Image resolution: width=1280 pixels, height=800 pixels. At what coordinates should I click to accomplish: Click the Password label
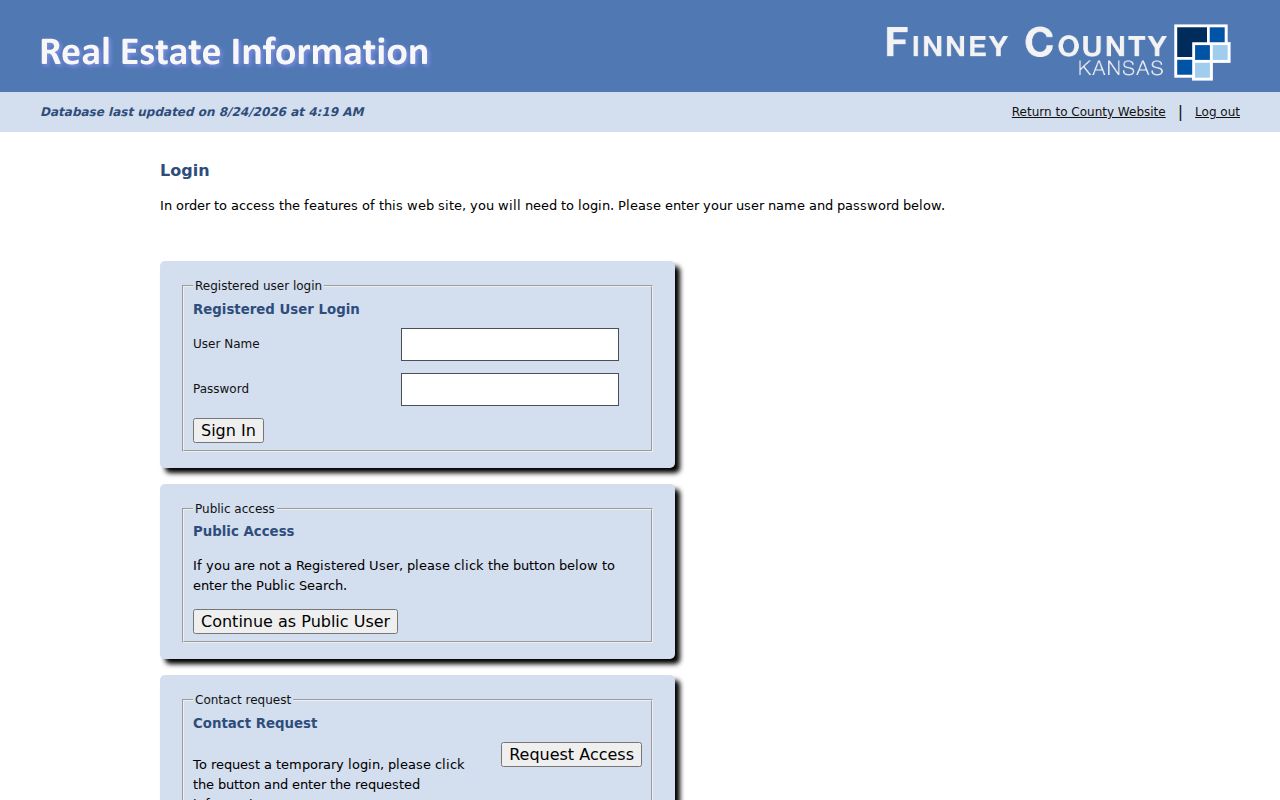tap(221, 389)
